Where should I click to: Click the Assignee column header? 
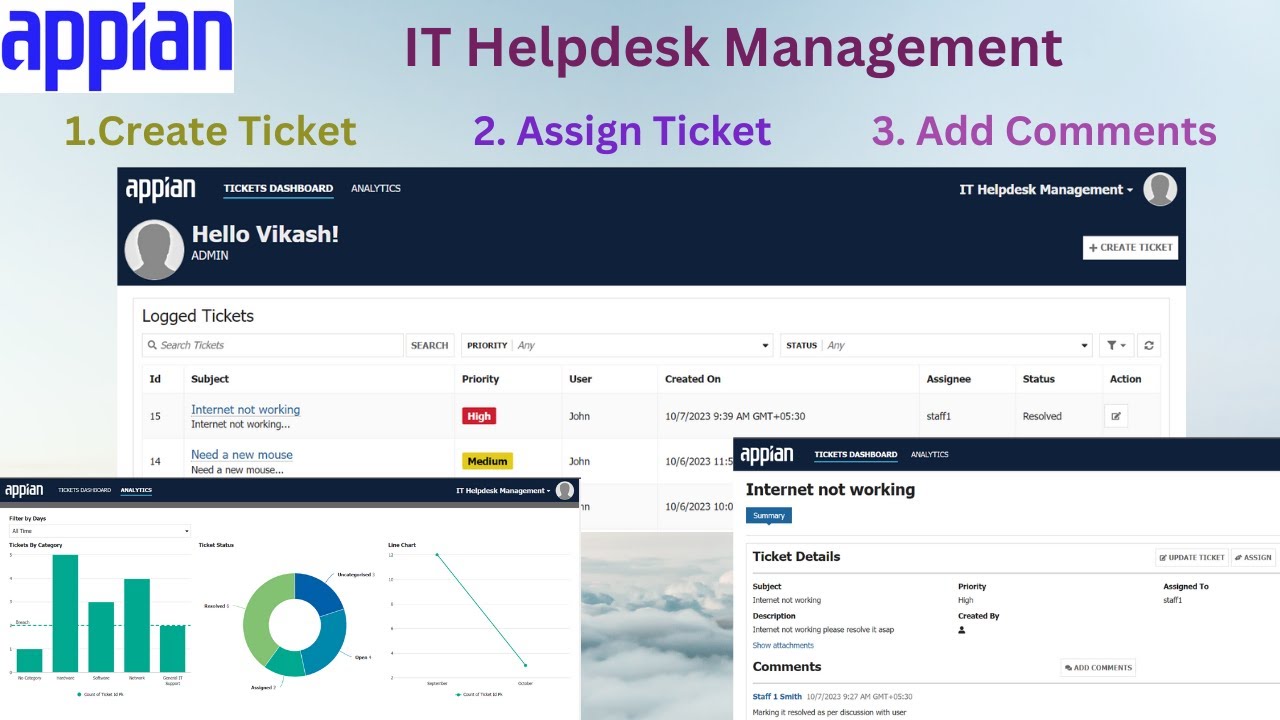[x=949, y=379]
